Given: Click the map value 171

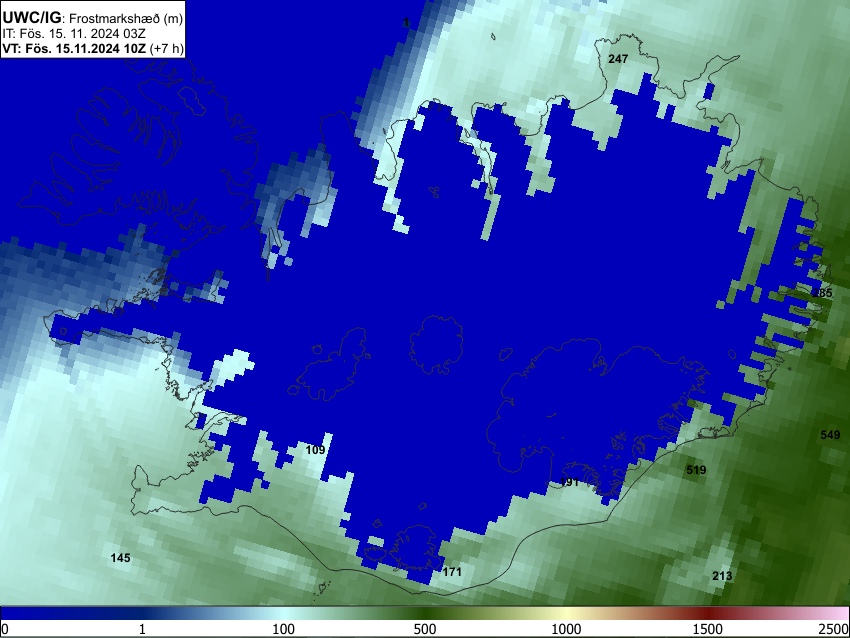Looking at the screenshot, I should pyautogui.click(x=452, y=572).
